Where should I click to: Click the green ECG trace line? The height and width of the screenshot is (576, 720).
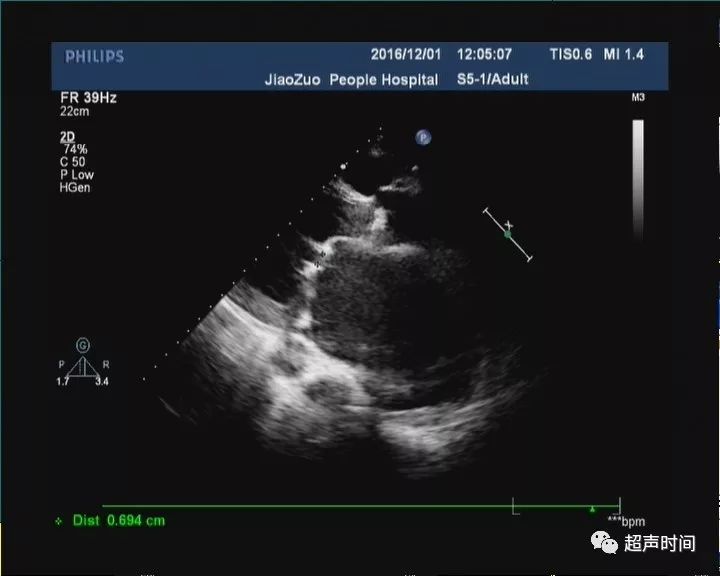click(361, 506)
